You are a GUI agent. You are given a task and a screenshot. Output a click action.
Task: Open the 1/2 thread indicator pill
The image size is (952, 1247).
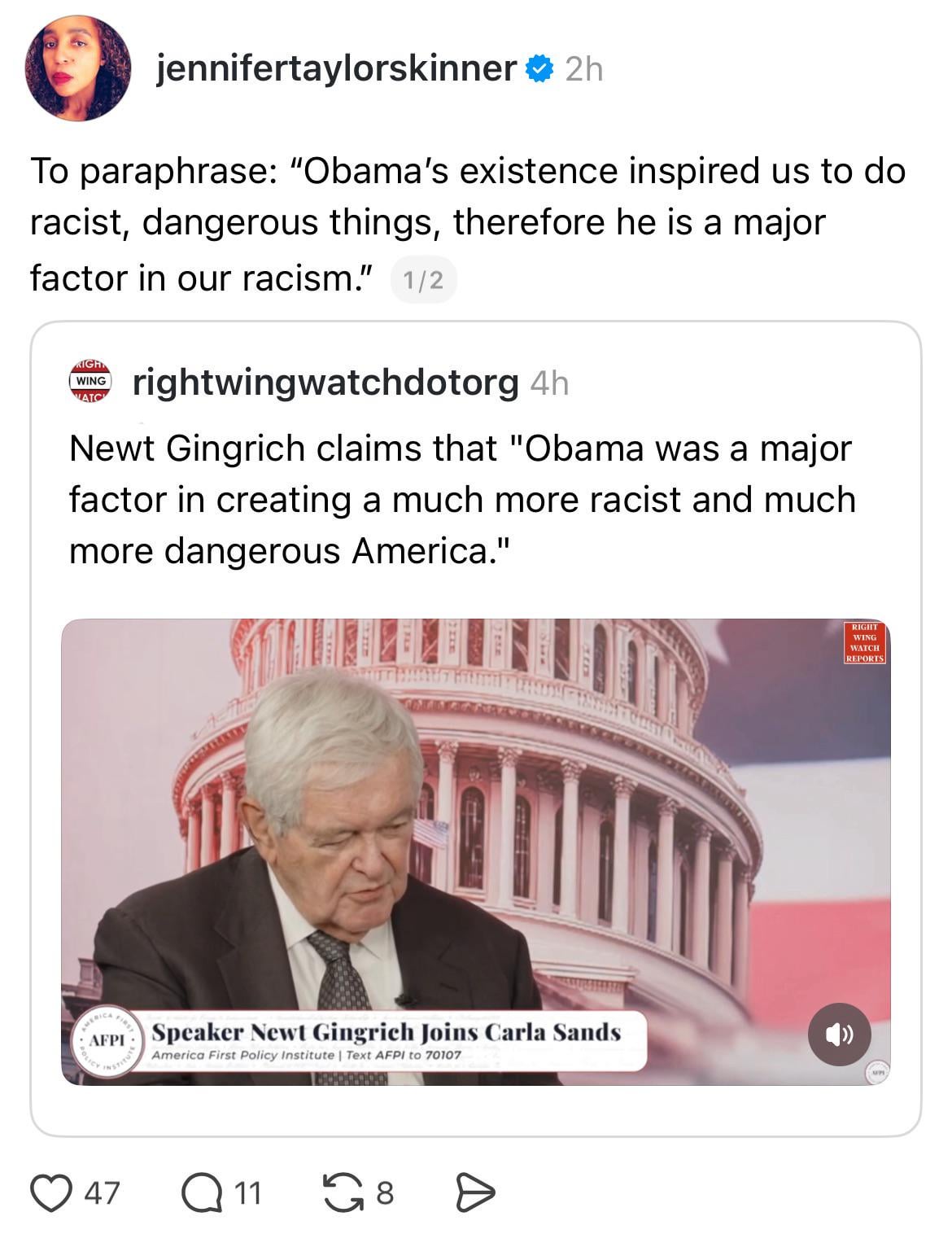[x=423, y=280]
